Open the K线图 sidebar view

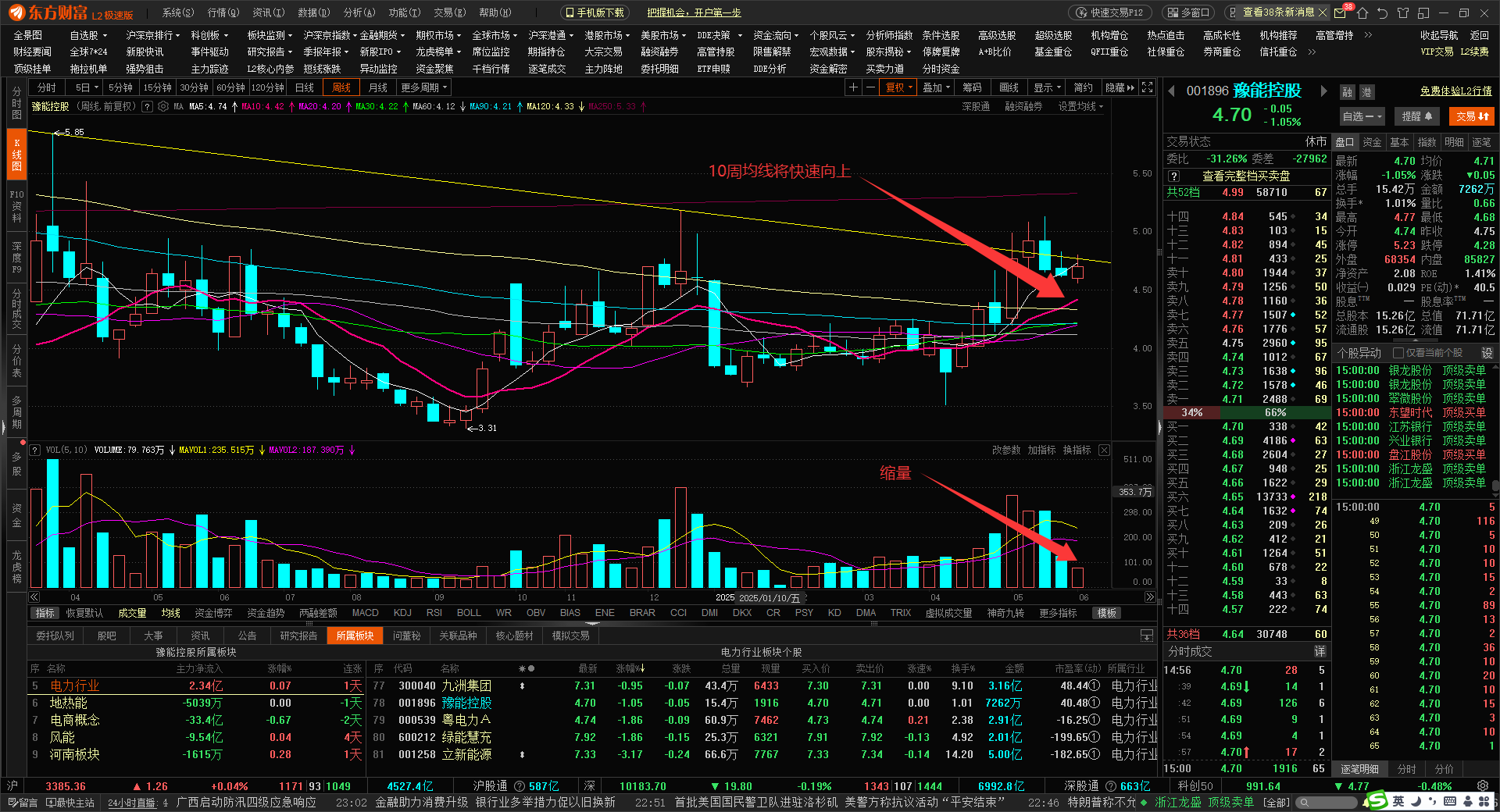[x=16, y=155]
